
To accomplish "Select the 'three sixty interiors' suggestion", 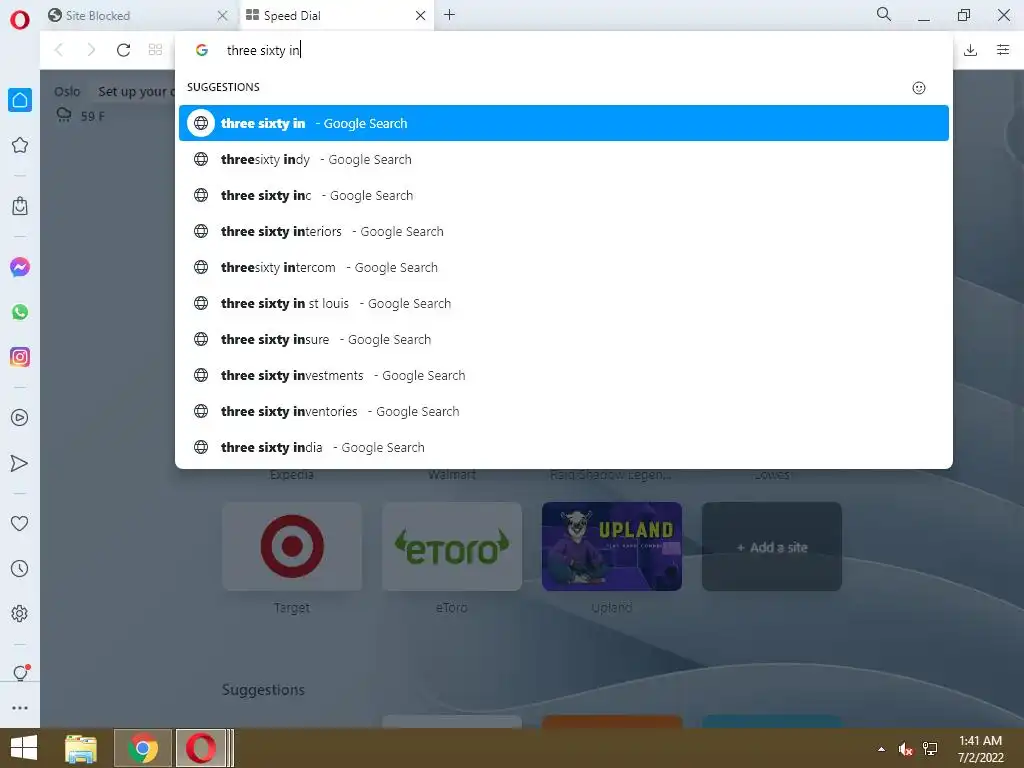I will coord(564,231).
